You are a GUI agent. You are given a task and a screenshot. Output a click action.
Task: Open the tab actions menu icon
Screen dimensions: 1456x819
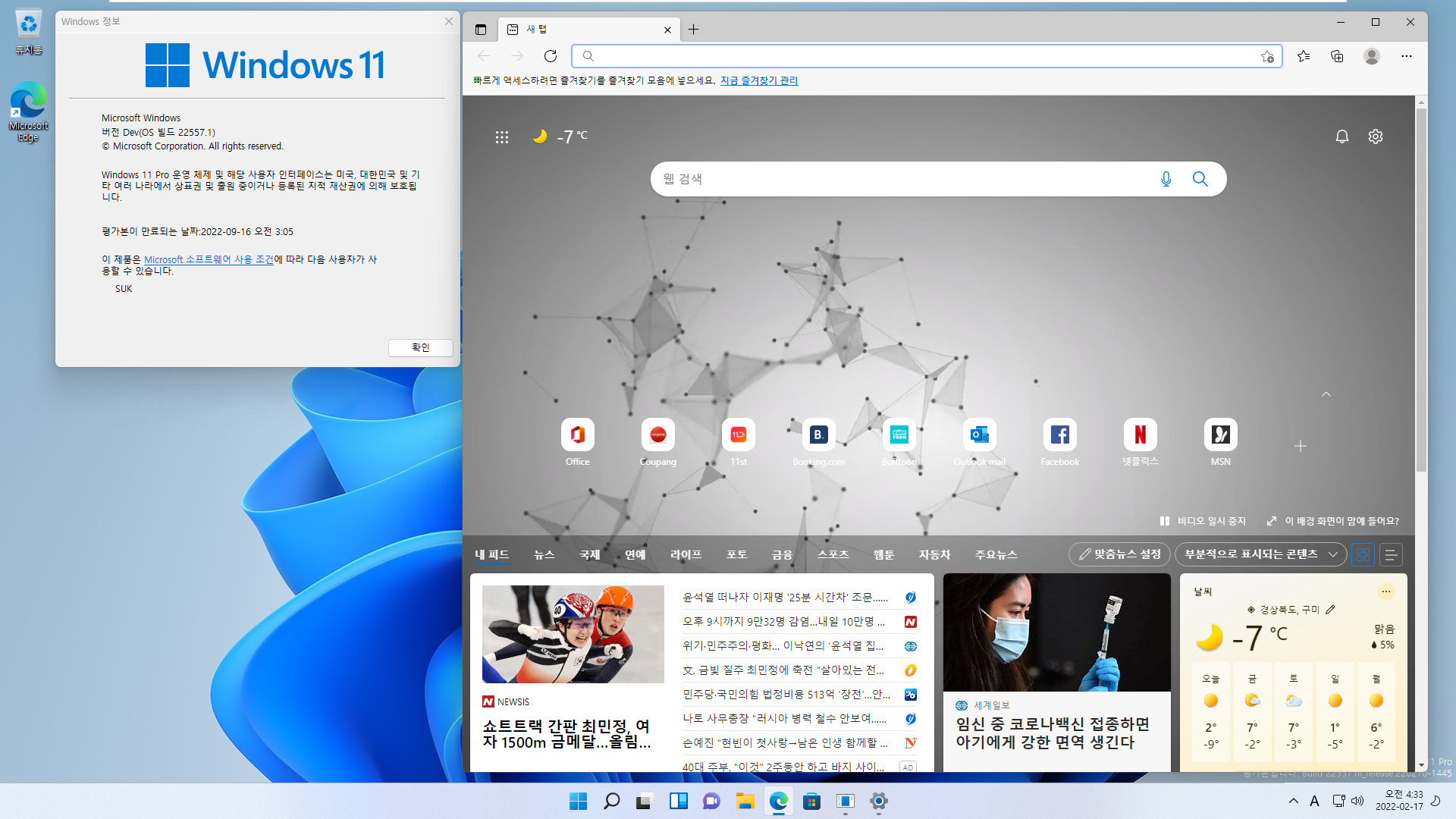pos(480,30)
